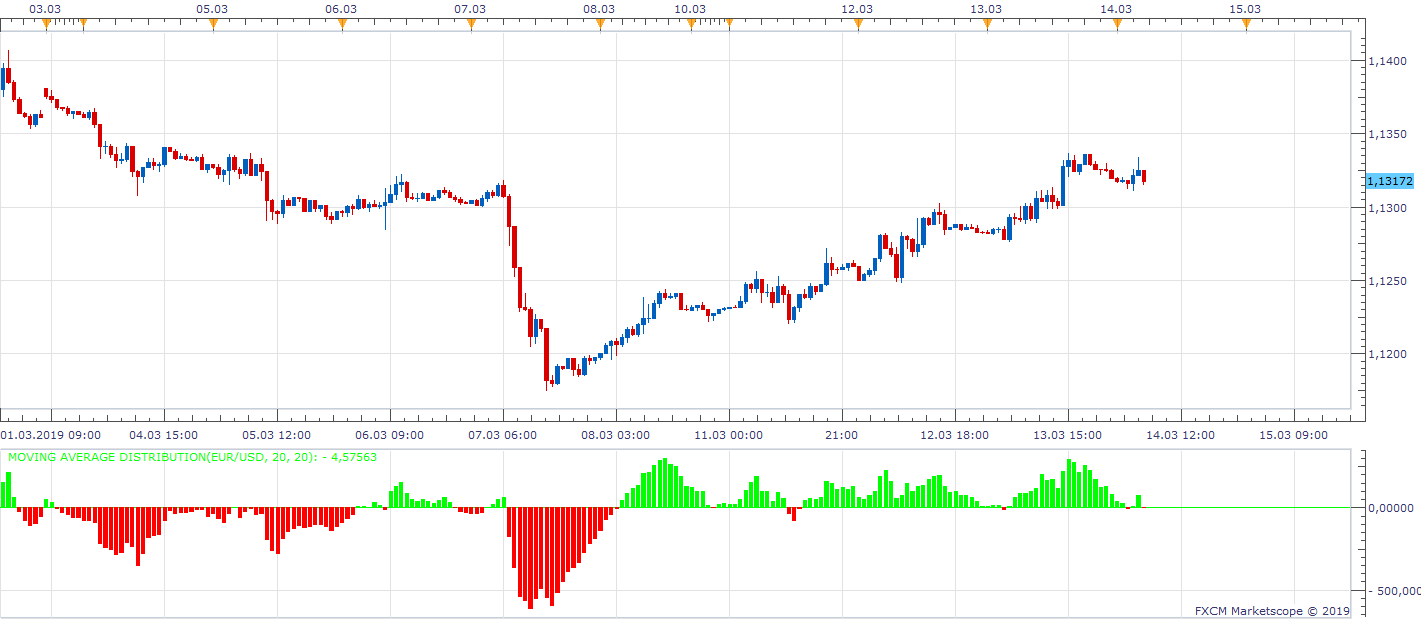Click the Moving Average Distribution indicator label

192,457
